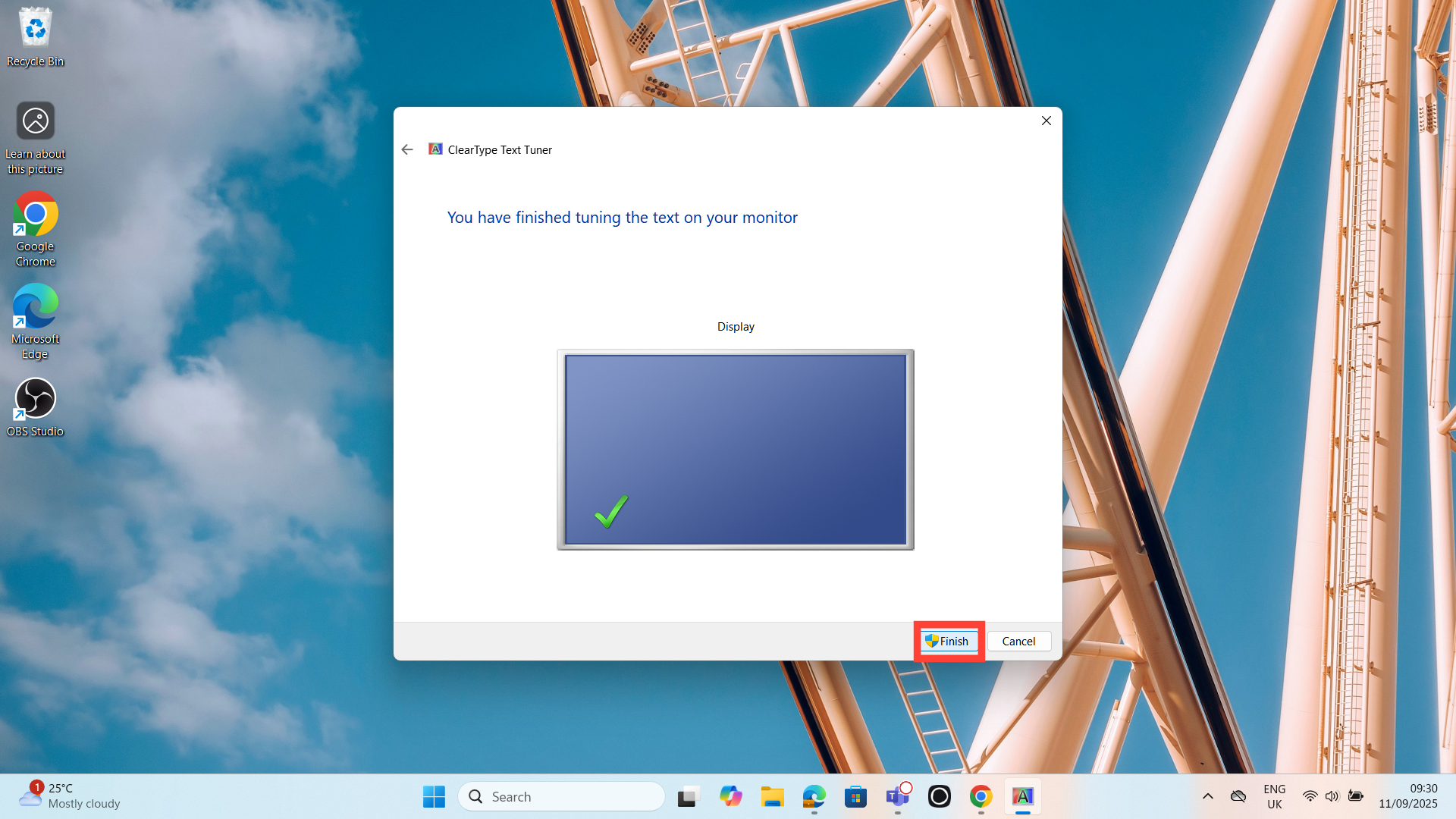Screen dimensions: 1456x819
Task: Open Microsoft Store from the taskbar
Action: coord(855,796)
